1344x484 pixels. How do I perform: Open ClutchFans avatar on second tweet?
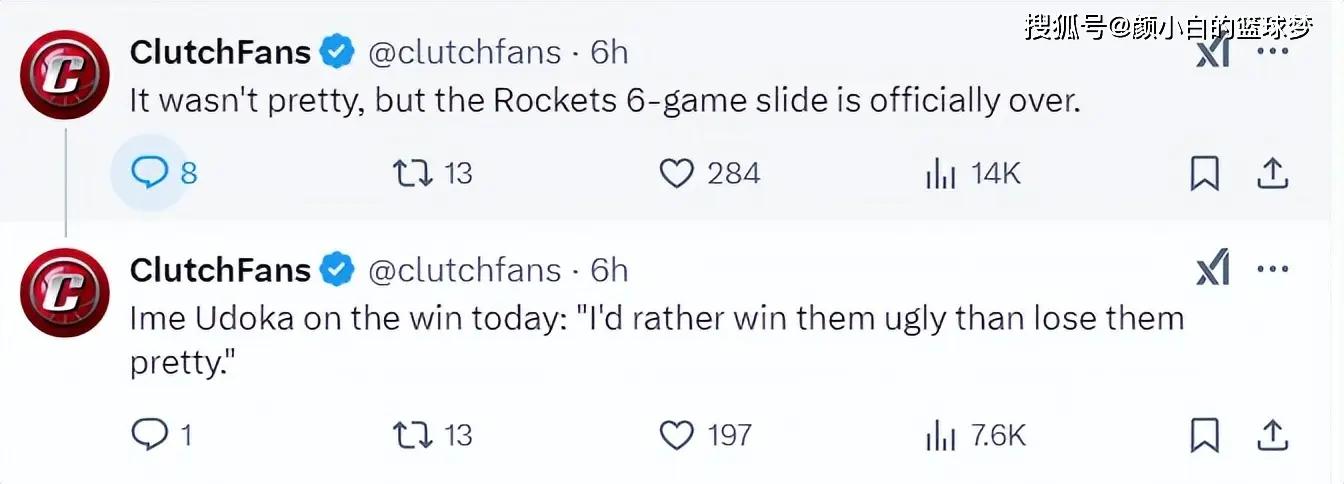click(66, 293)
